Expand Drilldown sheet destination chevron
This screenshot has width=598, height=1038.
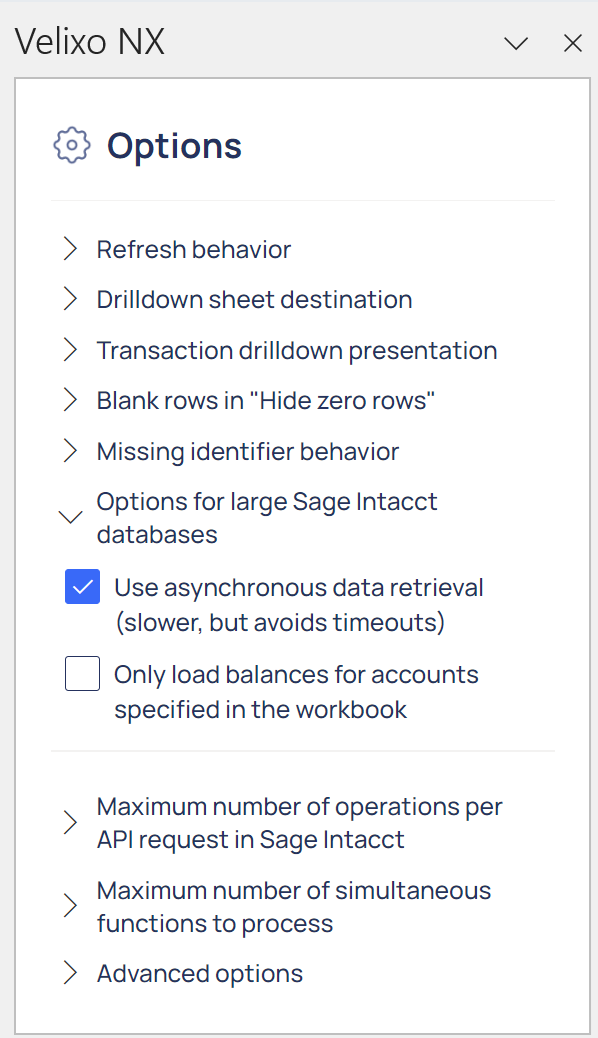(70, 299)
